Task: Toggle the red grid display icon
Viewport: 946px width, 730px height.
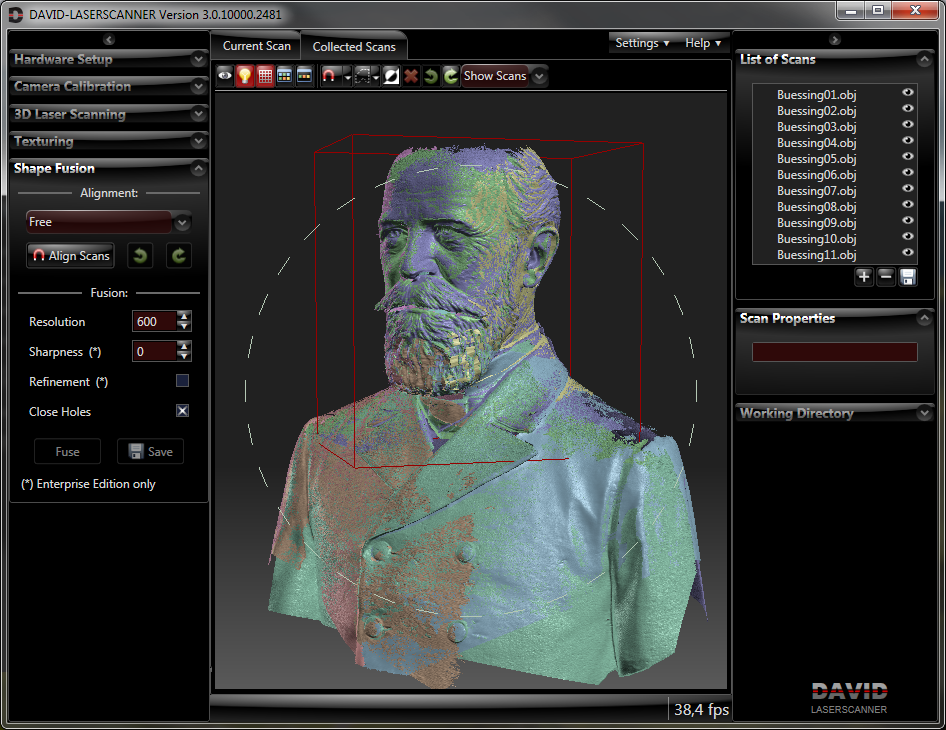Action: (265, 76)
